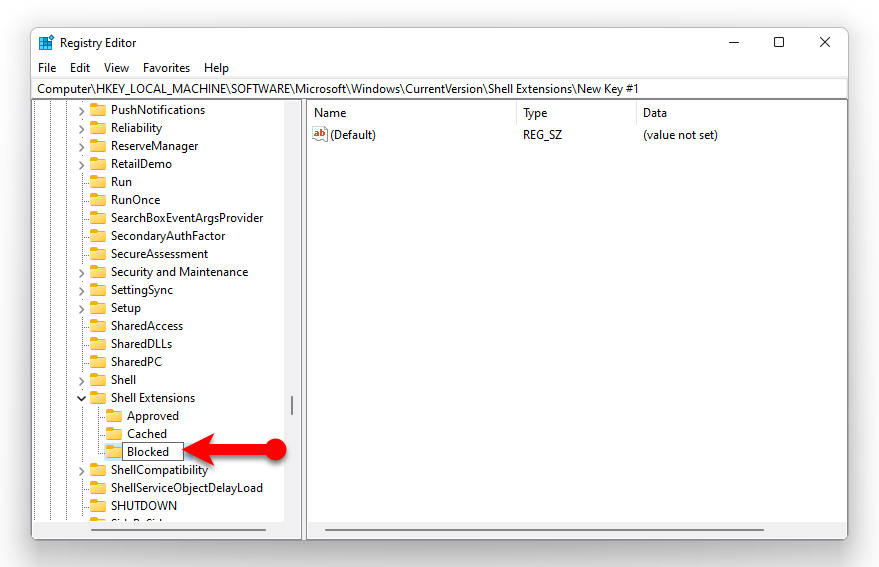Click the Reliability folder icon
Image resolution: width=879 pixels, height=567 pixels.
click(98, 127)
